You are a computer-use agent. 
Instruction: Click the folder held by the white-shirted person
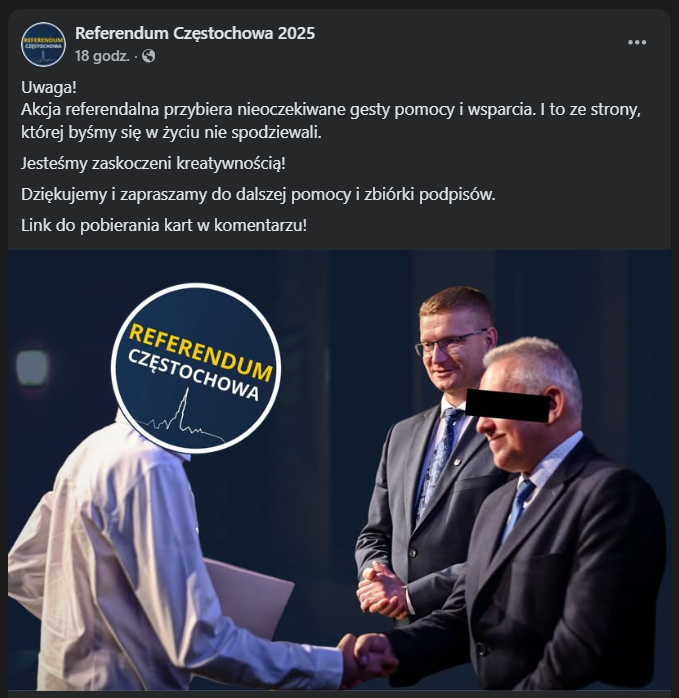249,597
